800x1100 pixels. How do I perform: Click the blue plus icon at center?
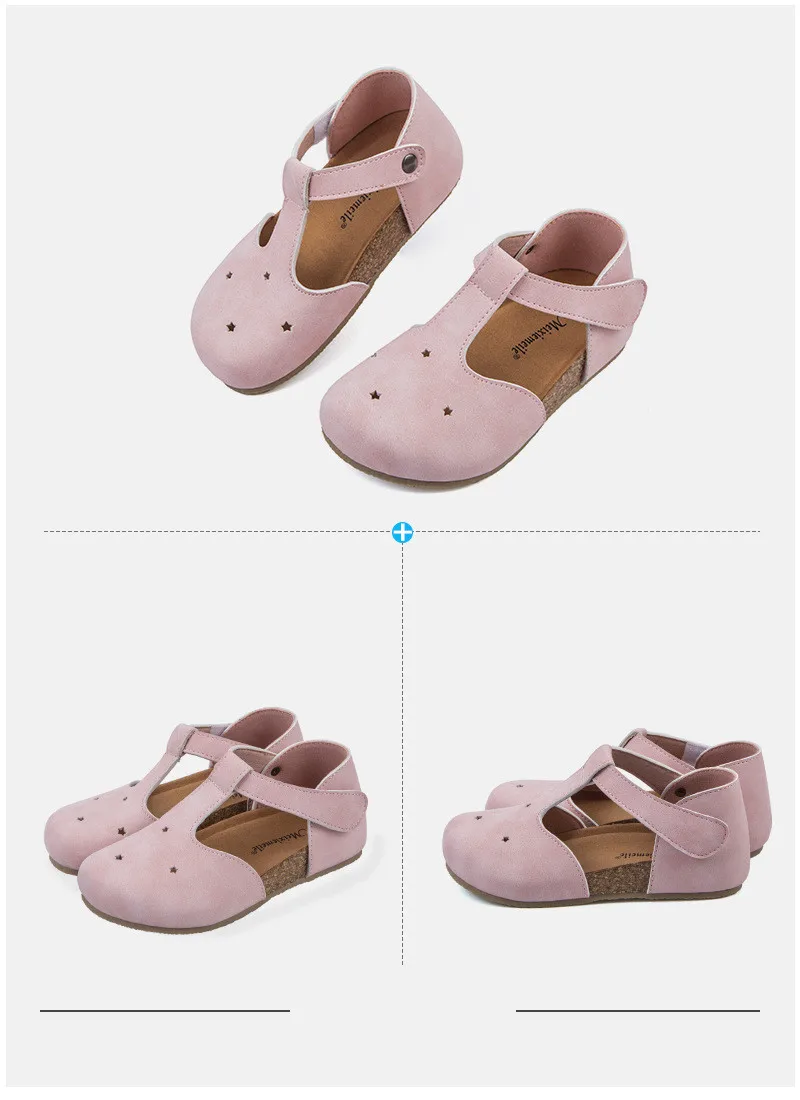point(402,532)
